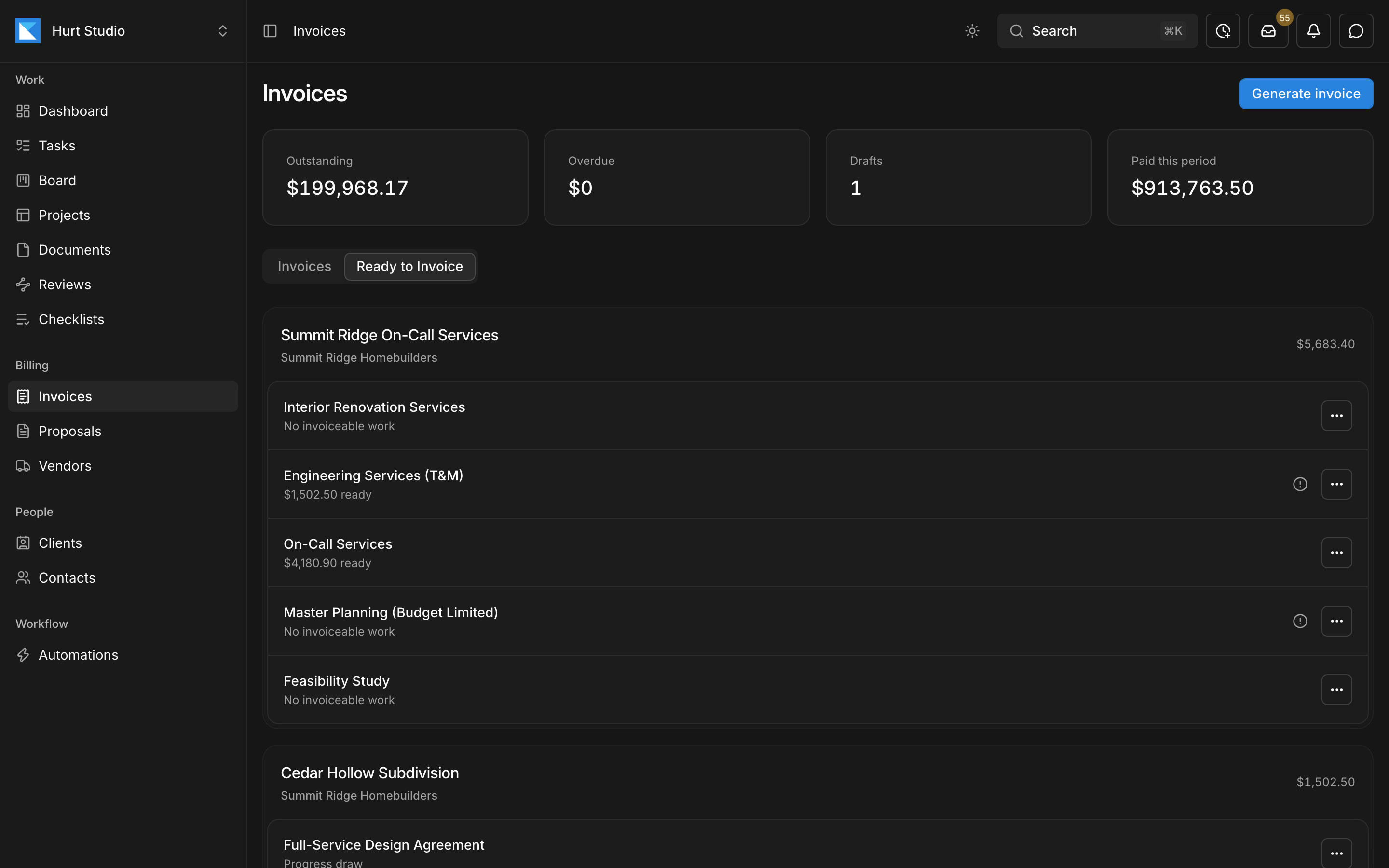Open the Hurt Studio workspace switcher chevrons
The width and height of the screenshot is (1389, 868).
coord(223,31)
